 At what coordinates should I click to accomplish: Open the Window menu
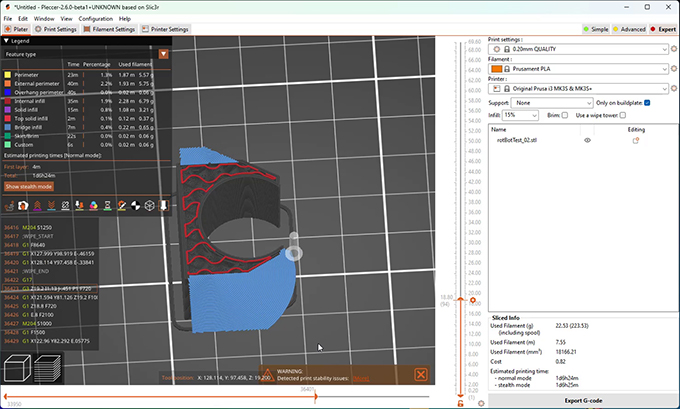tap(44, 19)
